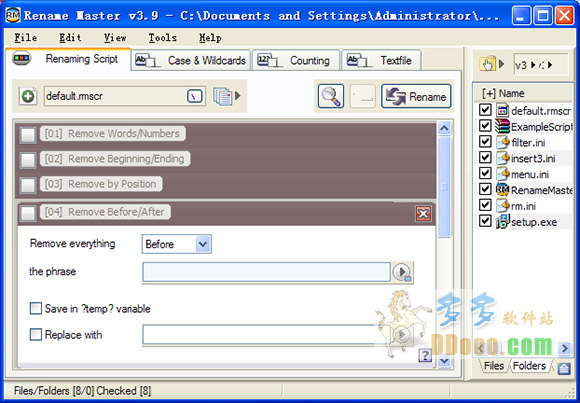
Task: Click script list scroll down arrow
Action: click(x=444, y=360)
